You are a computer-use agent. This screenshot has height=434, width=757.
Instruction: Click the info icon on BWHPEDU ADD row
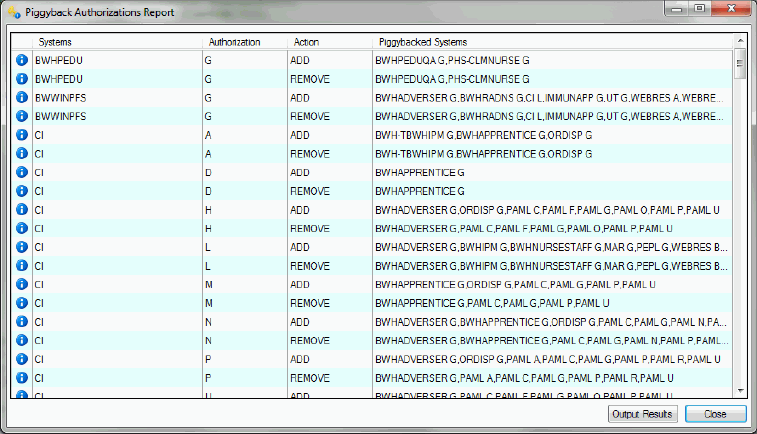(21, 61)
